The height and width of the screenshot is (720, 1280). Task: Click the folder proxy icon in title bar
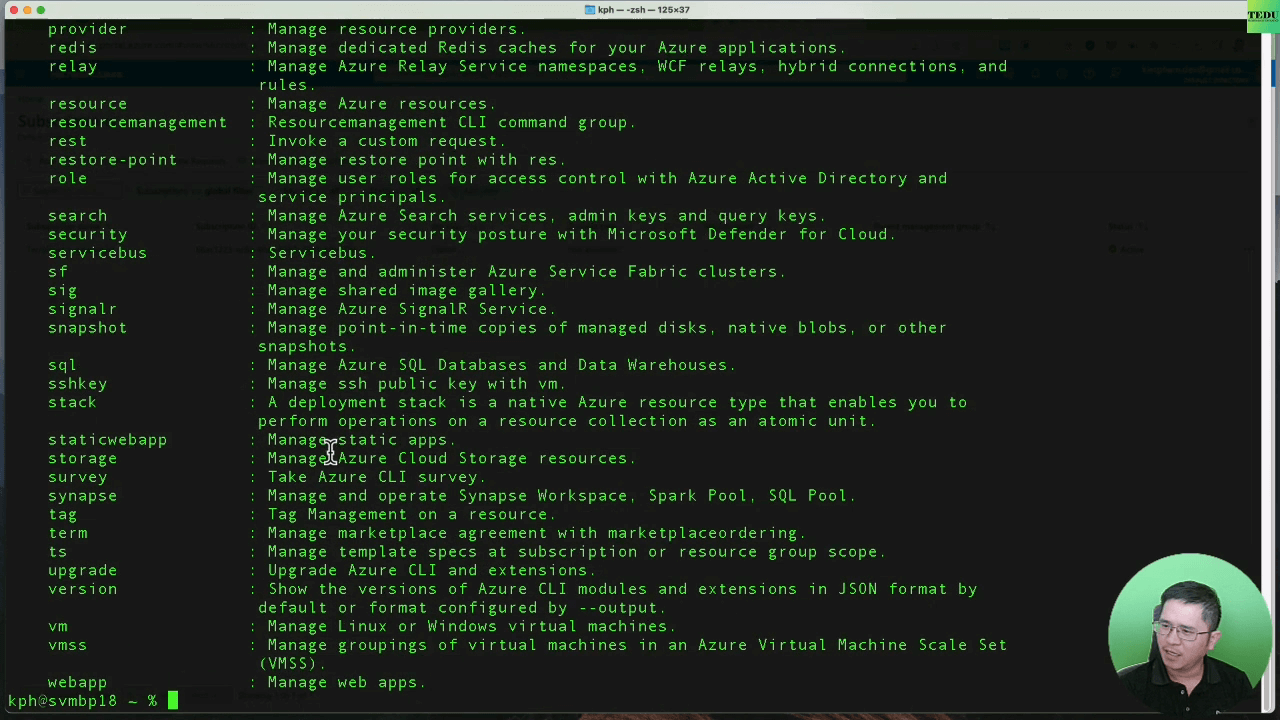pyautogui.click(x=590, y=10)
